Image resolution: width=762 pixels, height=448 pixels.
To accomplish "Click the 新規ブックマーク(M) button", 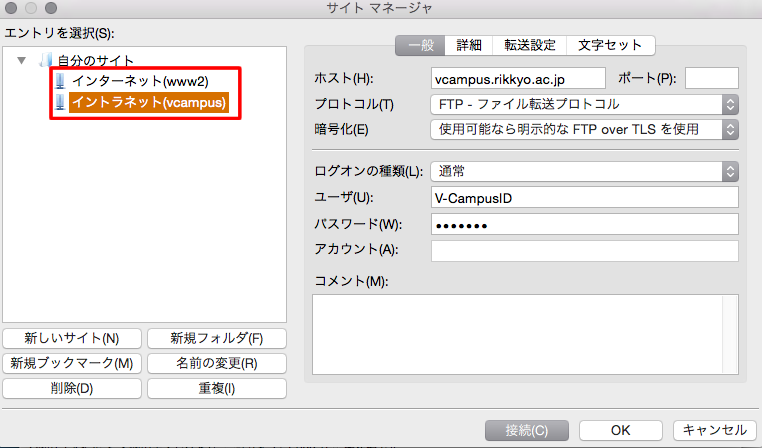I will click(x=72, y=363).
